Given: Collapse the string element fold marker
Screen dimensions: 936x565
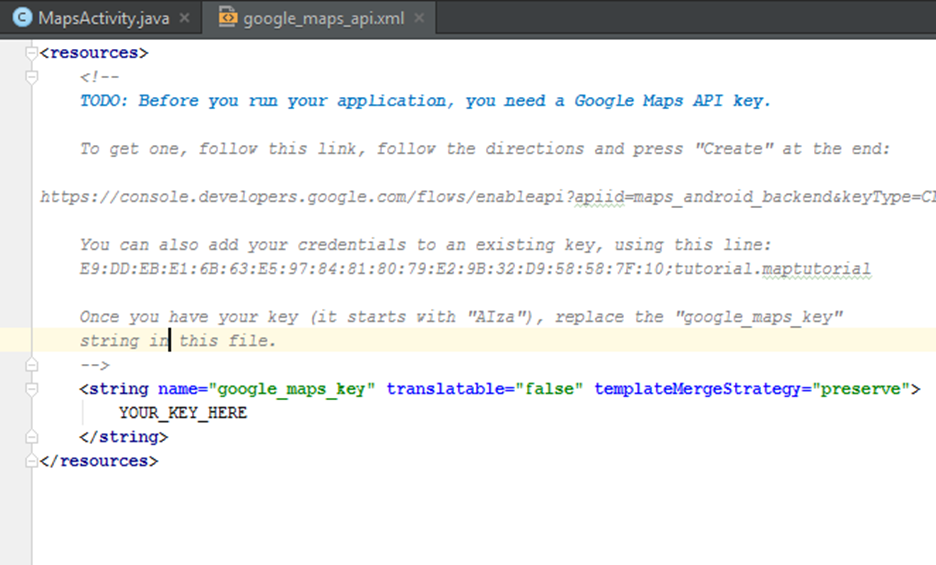Looking at the screenshot, I should [x=31, y=389].
